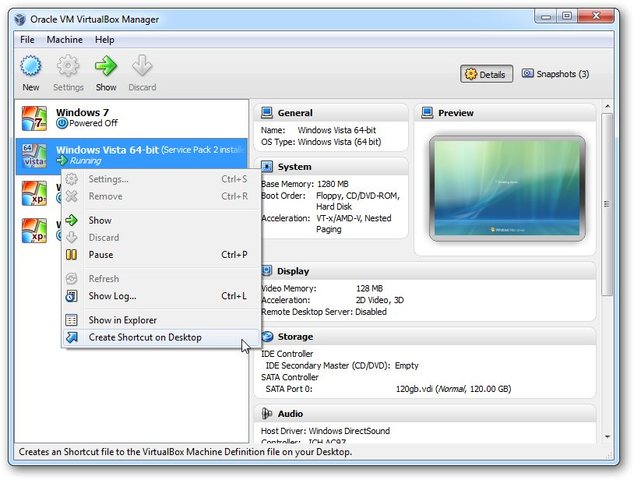
Task: Click the Create Shortcut arrow icon
Action: (x=72, y=337)
